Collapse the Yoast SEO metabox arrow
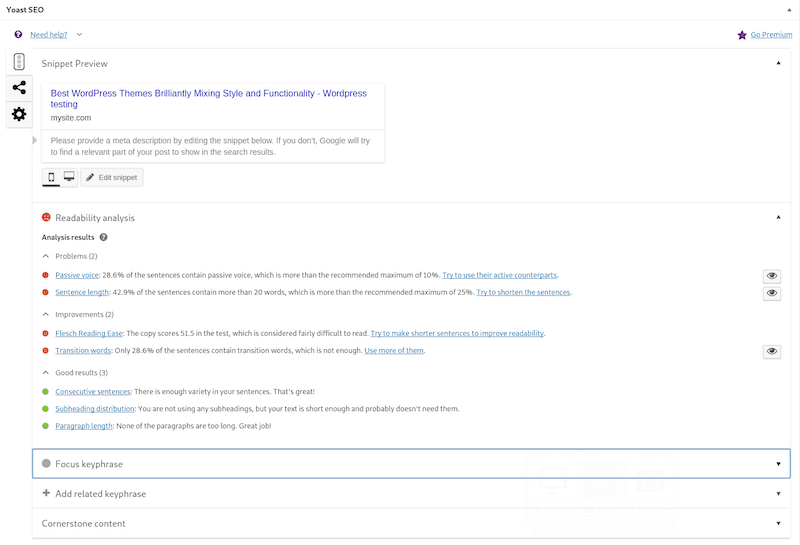The width and height of the screenshot is (800, 545). coord(789,10)
